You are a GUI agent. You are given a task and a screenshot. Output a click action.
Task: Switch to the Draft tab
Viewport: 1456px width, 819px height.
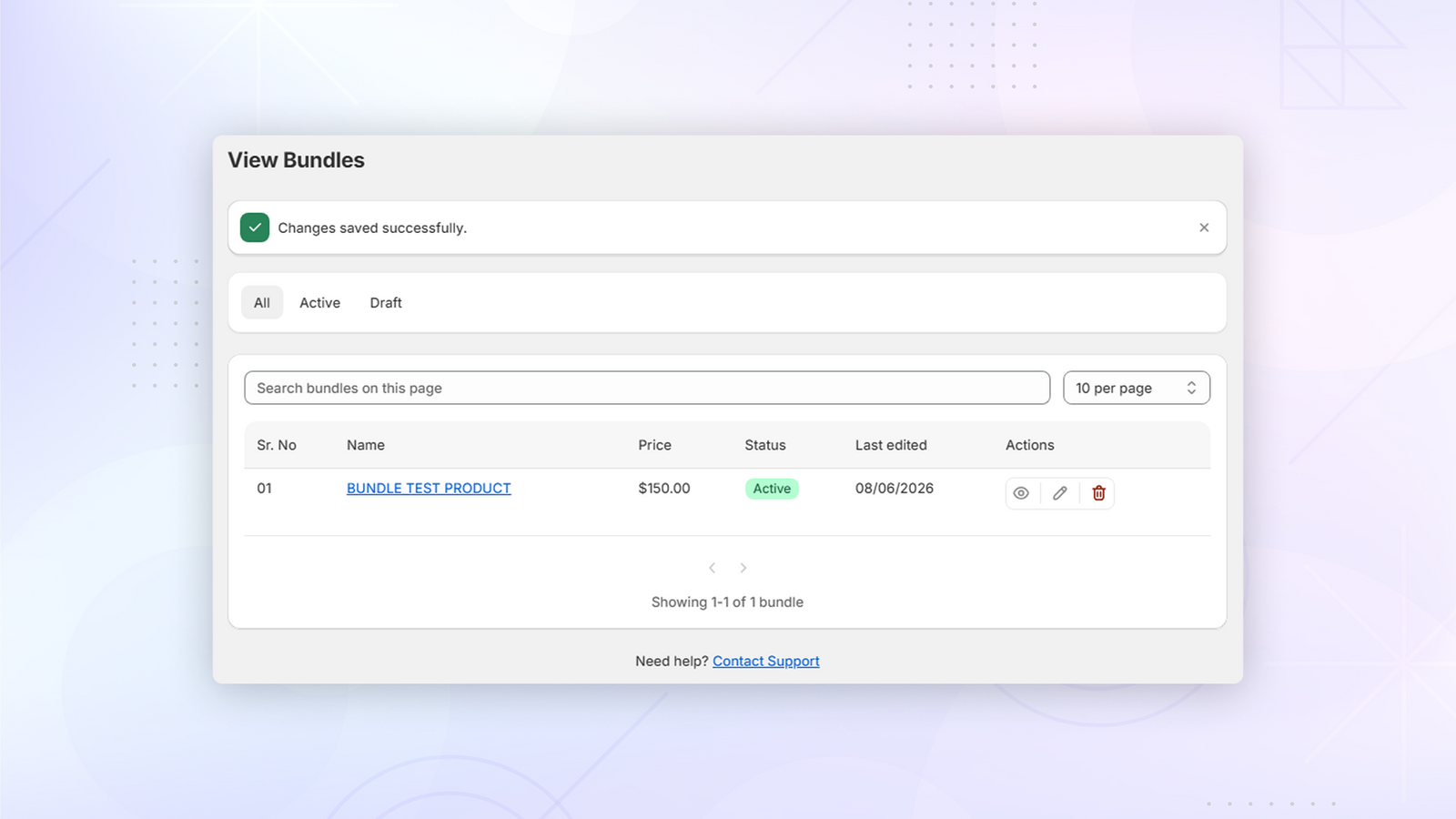pos(386,303)
